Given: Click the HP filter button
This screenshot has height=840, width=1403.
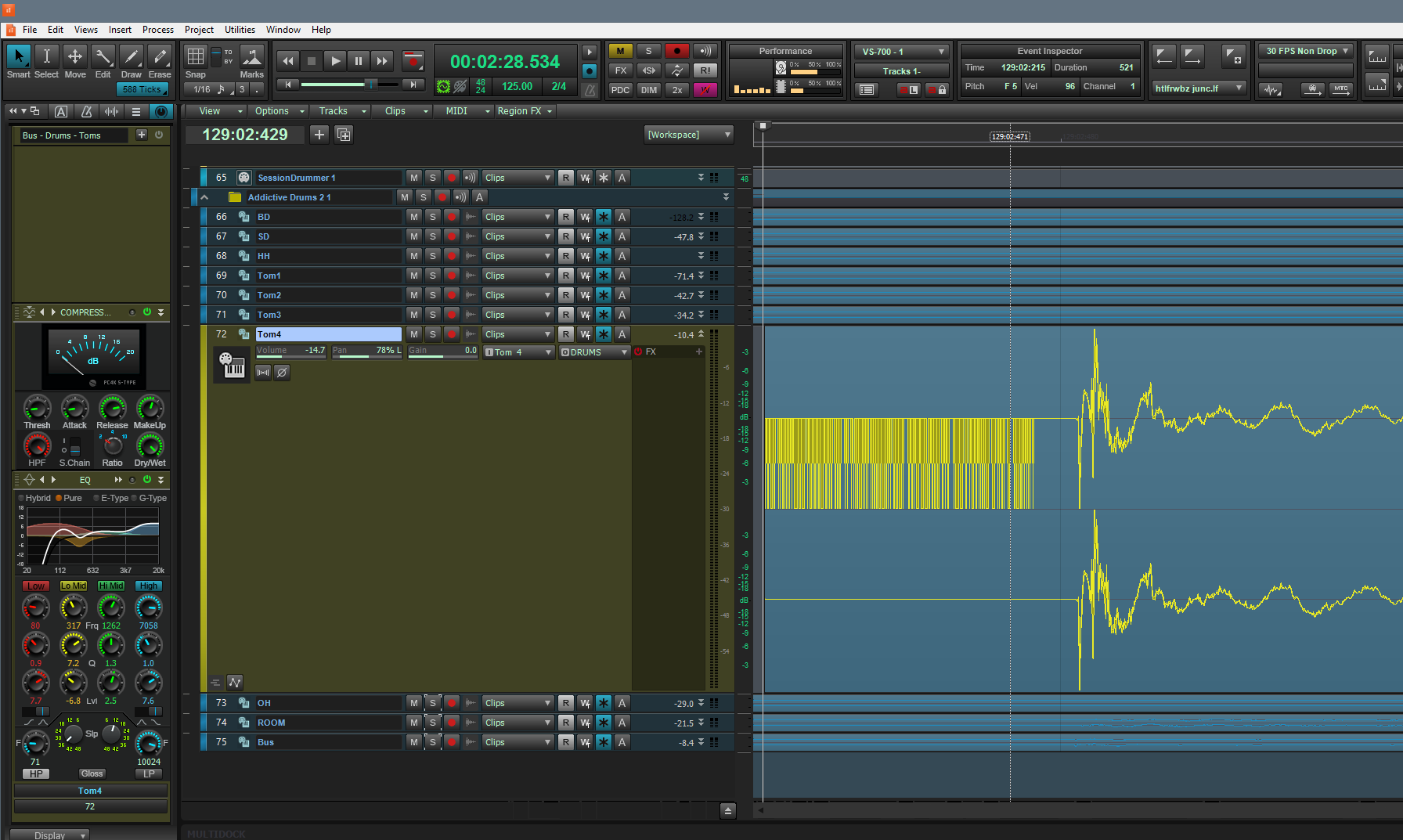Looking at the screenshot, I should (36, 773).
